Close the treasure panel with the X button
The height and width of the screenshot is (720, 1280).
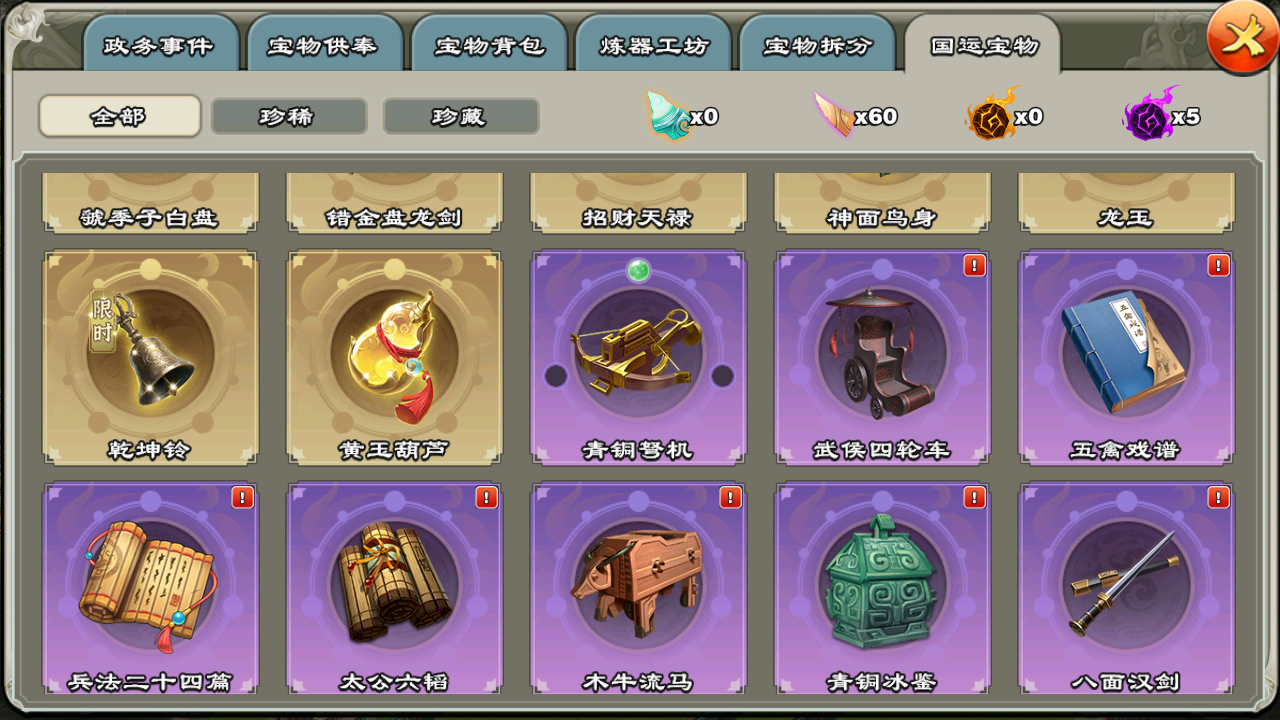(x=1242, y=38)
